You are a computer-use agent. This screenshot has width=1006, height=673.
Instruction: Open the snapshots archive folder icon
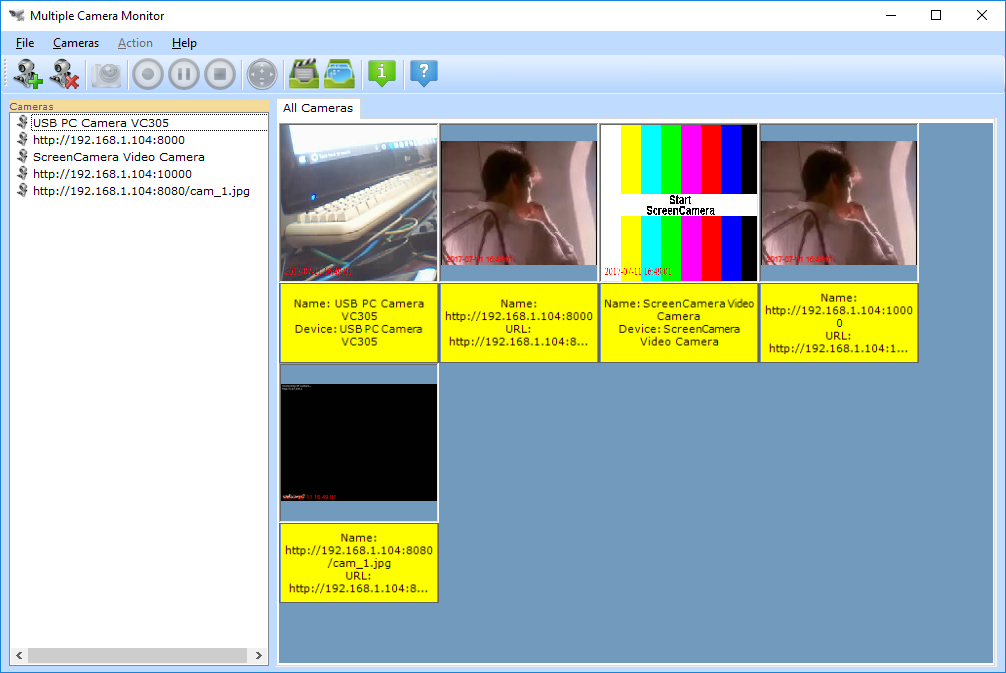tap(339, 73)
